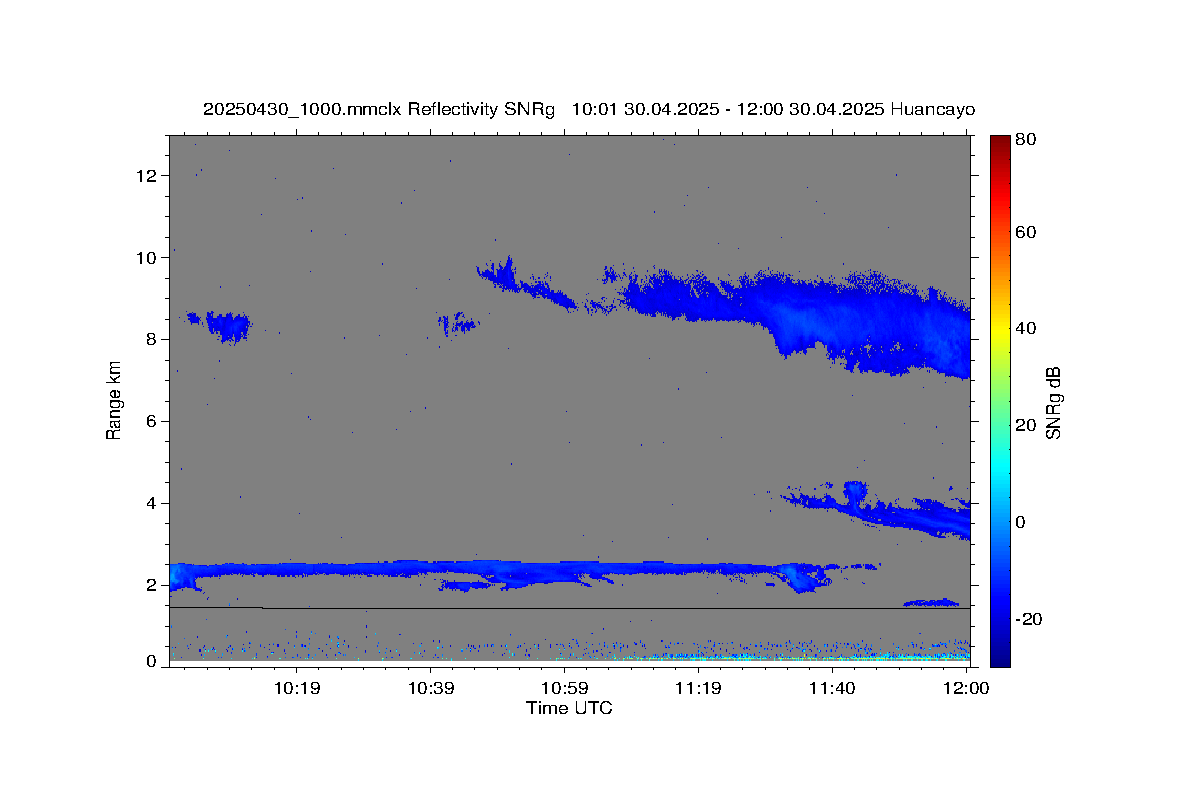Click the 10:19 time tick label
This screenshot has width=1200, height=800.
(298, 688)
